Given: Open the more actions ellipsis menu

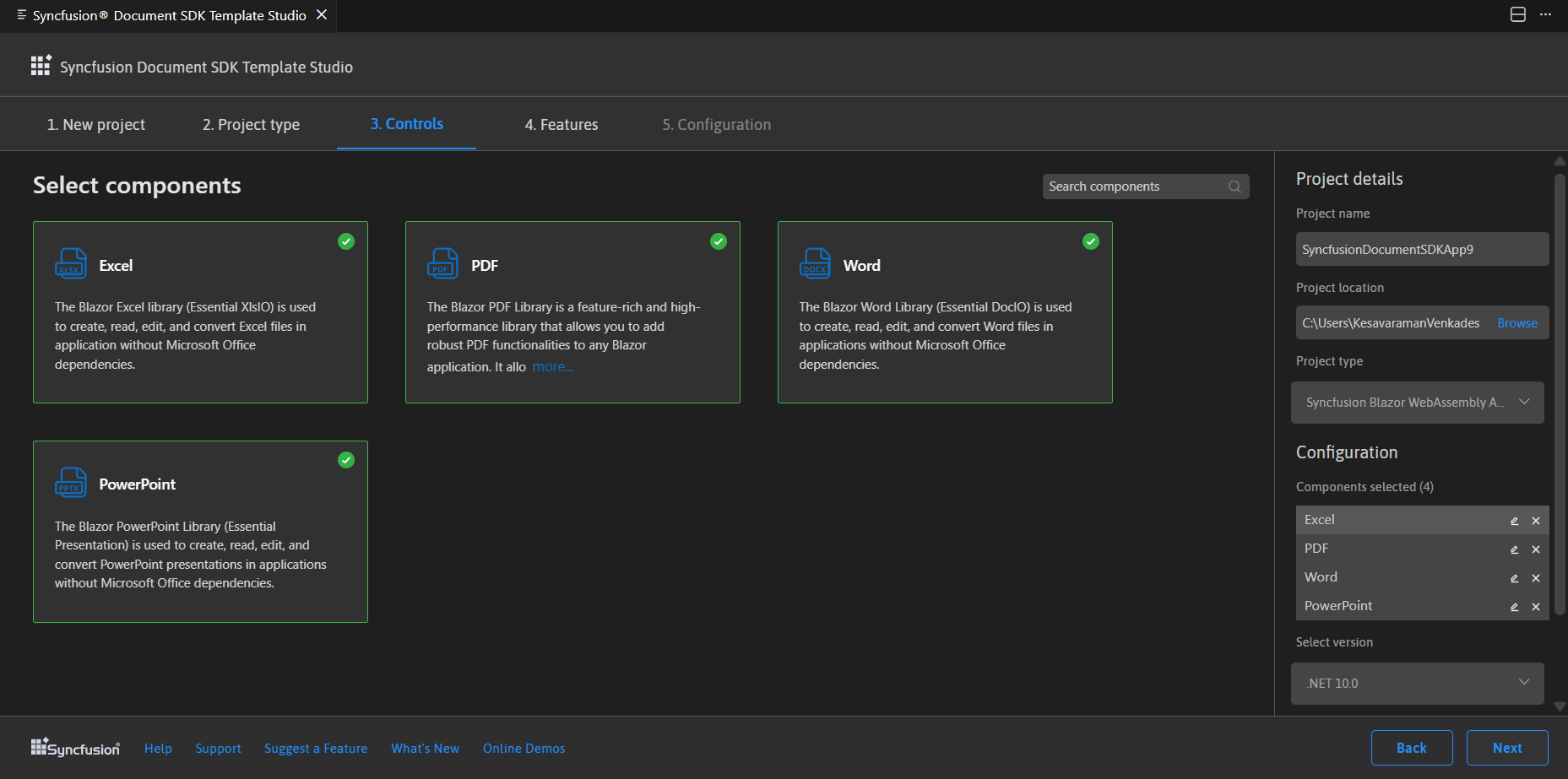Looking at the screenshot, I should coord(1545,15).
